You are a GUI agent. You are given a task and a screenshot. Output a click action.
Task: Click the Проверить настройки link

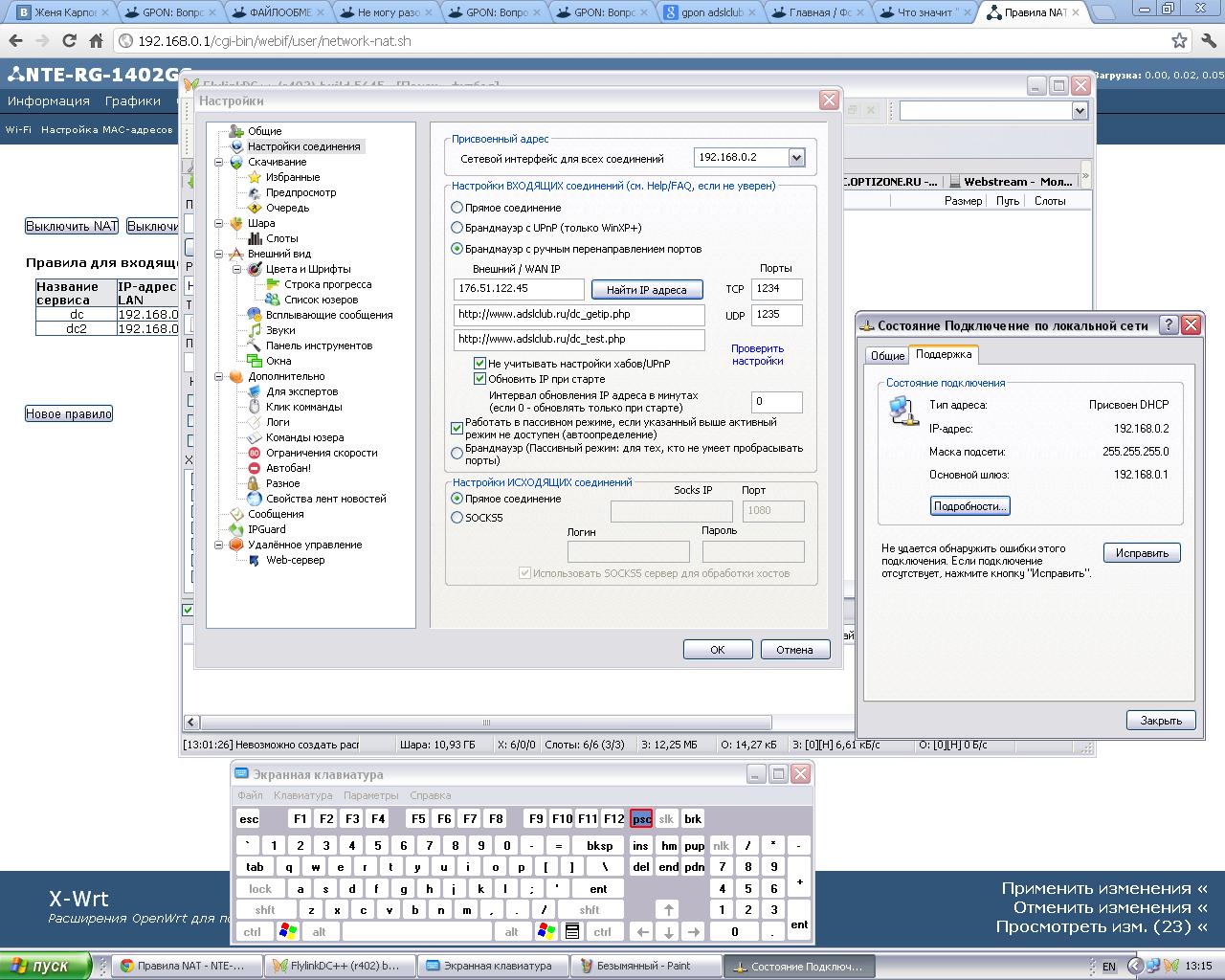pyautogui.click(x=757, y=354)
